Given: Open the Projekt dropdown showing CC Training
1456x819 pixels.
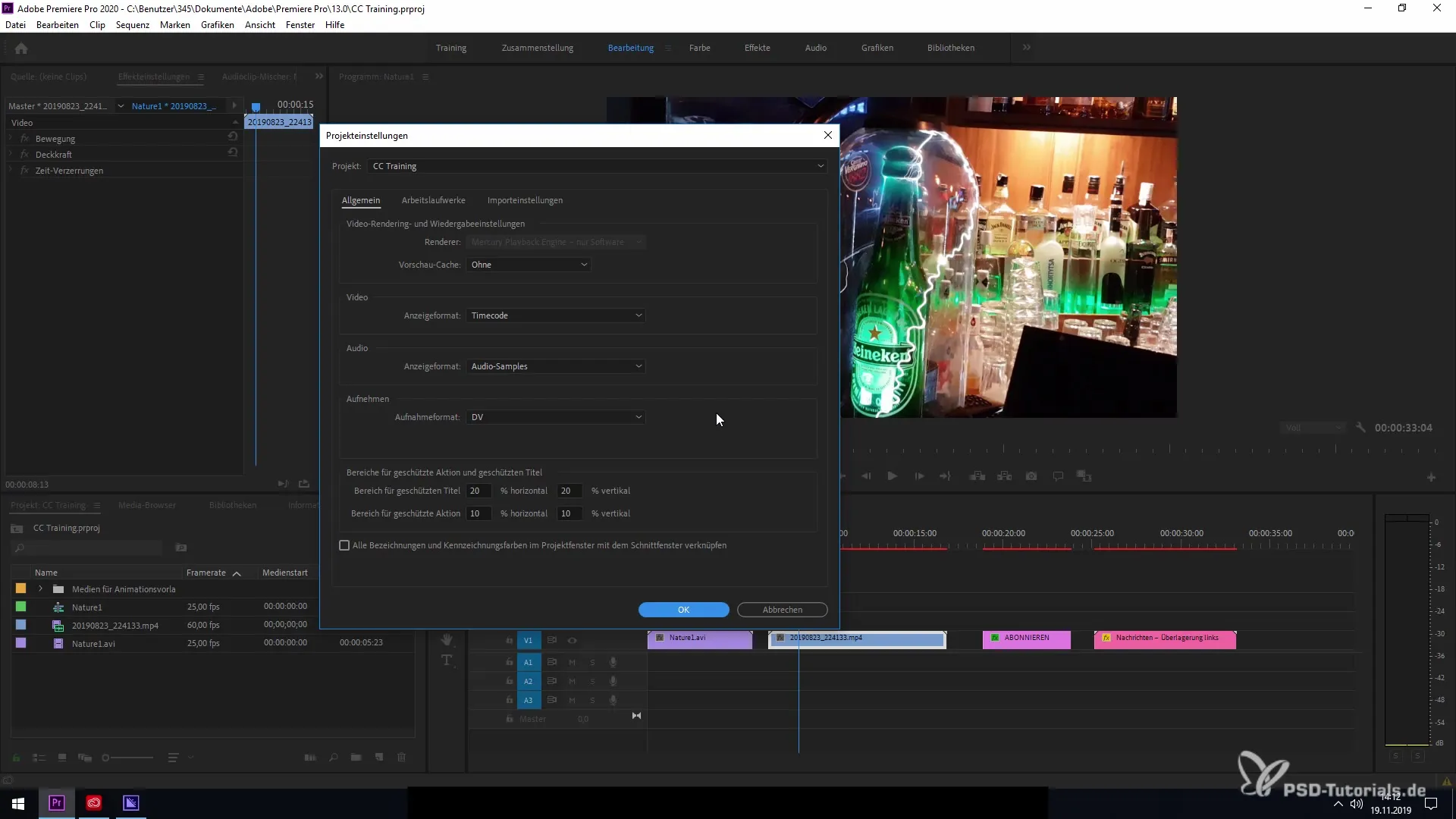Looking at the screenshot, I should coord(598,166).
